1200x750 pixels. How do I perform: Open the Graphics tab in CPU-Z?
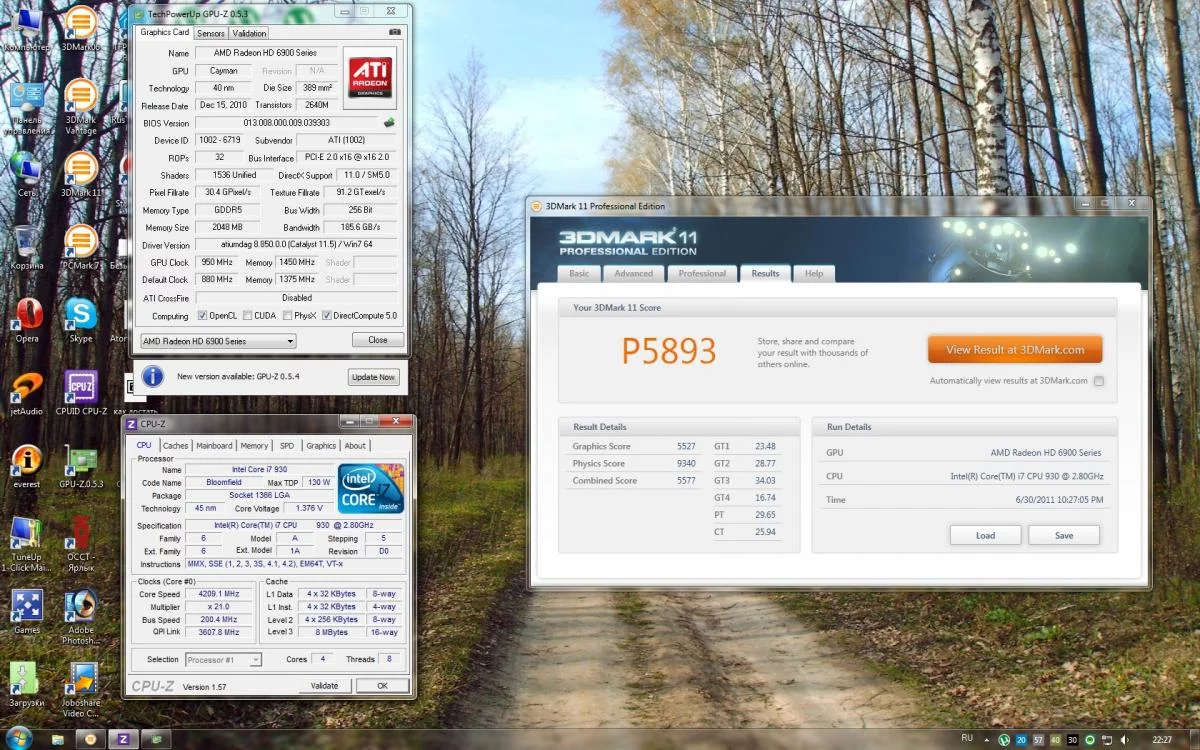[x=321, y=446]
